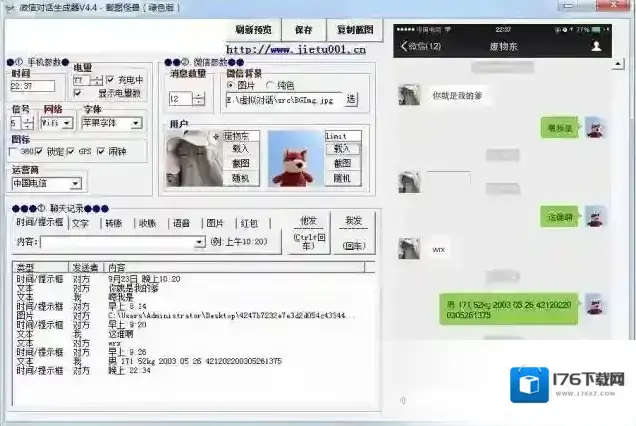Select the 图片 background radio button
The width and height of the screenshot is (636, 426).
pyautogui.click(x=230, y=85)
